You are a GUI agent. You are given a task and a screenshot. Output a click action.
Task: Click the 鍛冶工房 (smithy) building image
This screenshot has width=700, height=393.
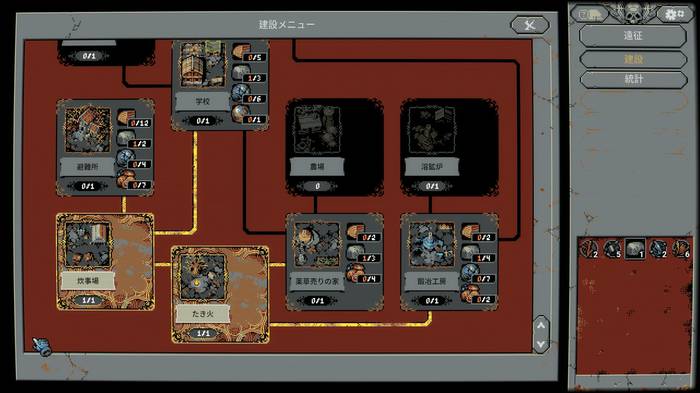pos(432,245)
